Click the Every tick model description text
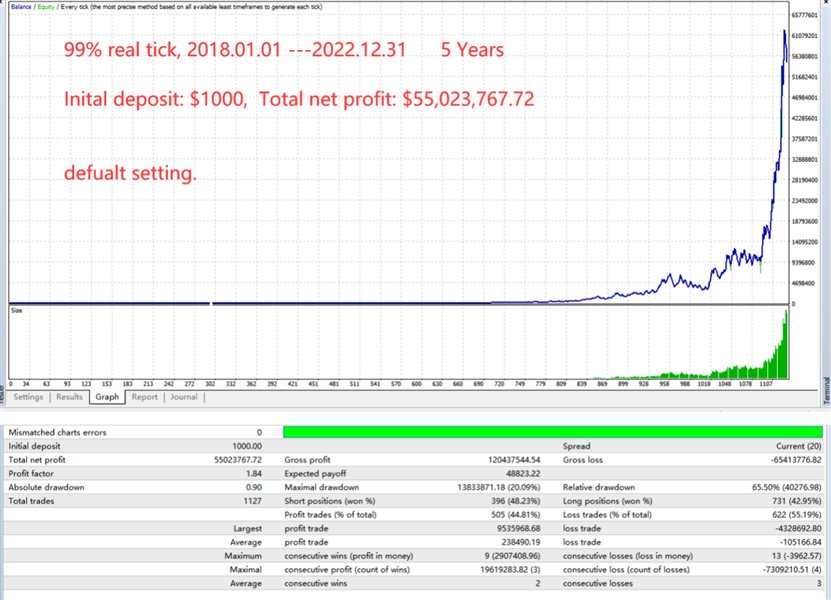 click(191, 7)
